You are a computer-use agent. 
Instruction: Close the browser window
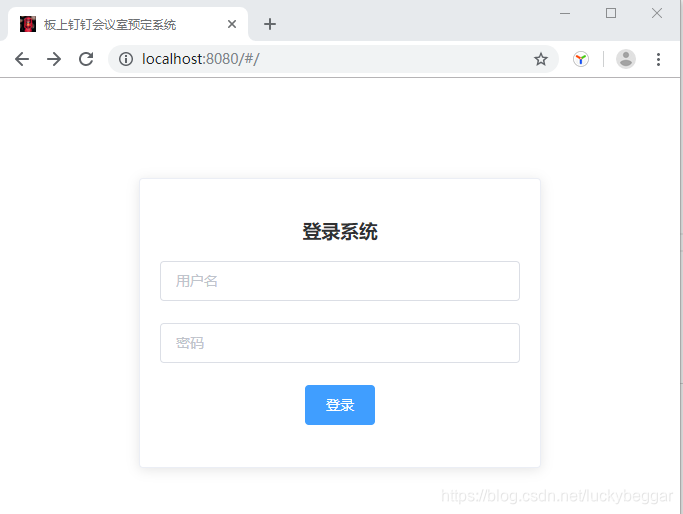657,14
